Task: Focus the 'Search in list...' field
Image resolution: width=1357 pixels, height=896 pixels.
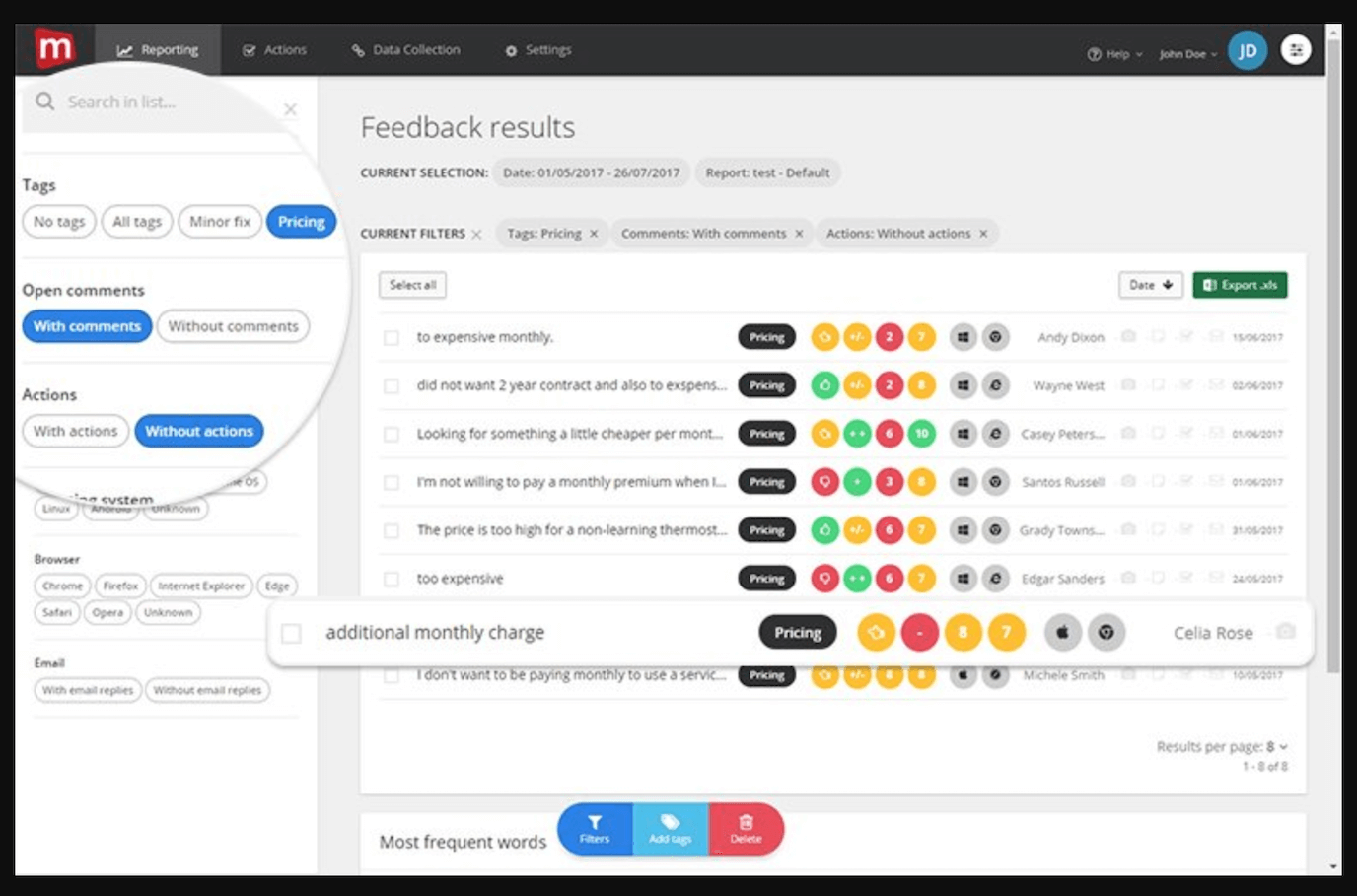Action: [x=159, y=103]
